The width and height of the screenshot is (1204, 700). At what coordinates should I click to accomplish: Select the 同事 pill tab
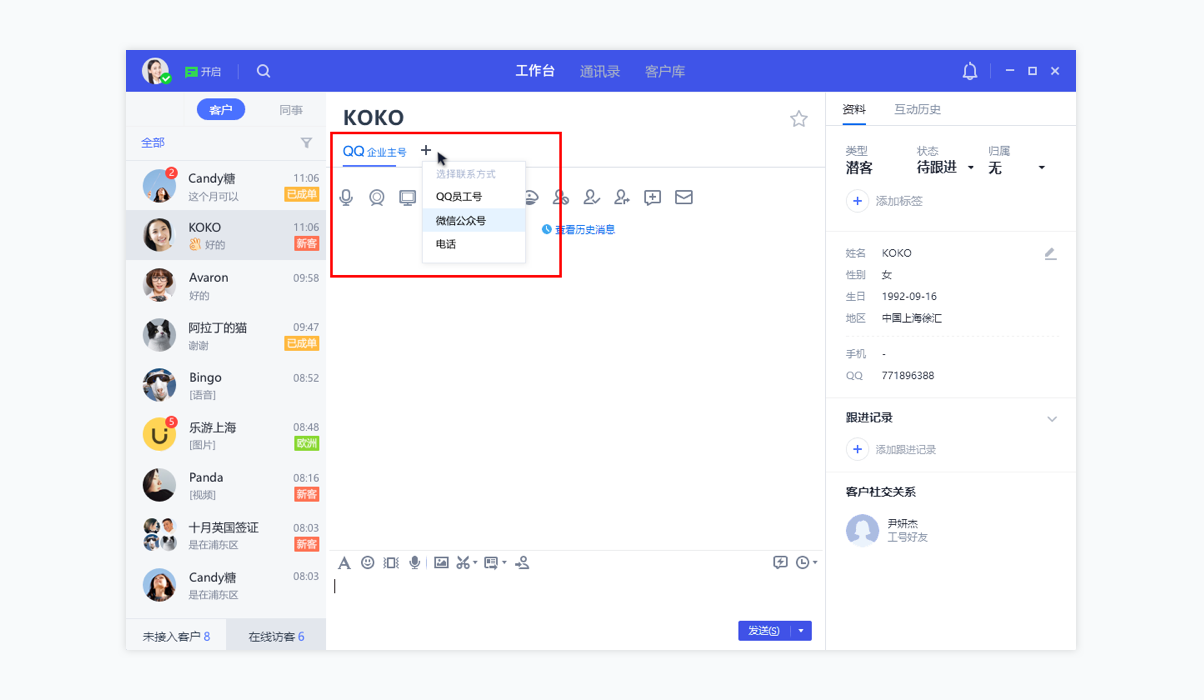[x=291, y=110]
